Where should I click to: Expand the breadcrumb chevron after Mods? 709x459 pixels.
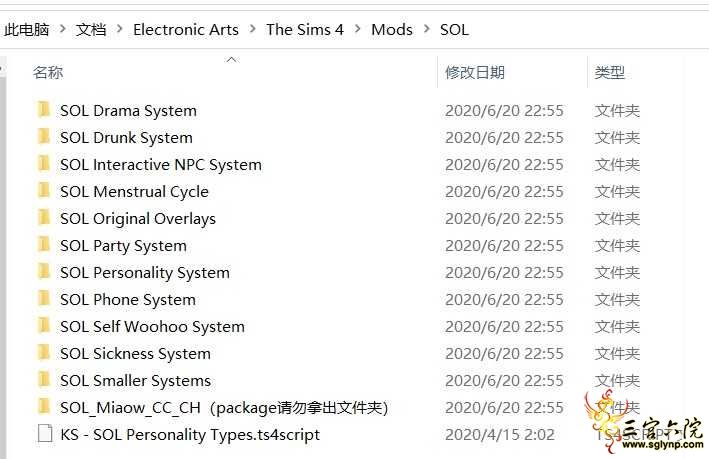pyautogui.click(x=426, y=30)
